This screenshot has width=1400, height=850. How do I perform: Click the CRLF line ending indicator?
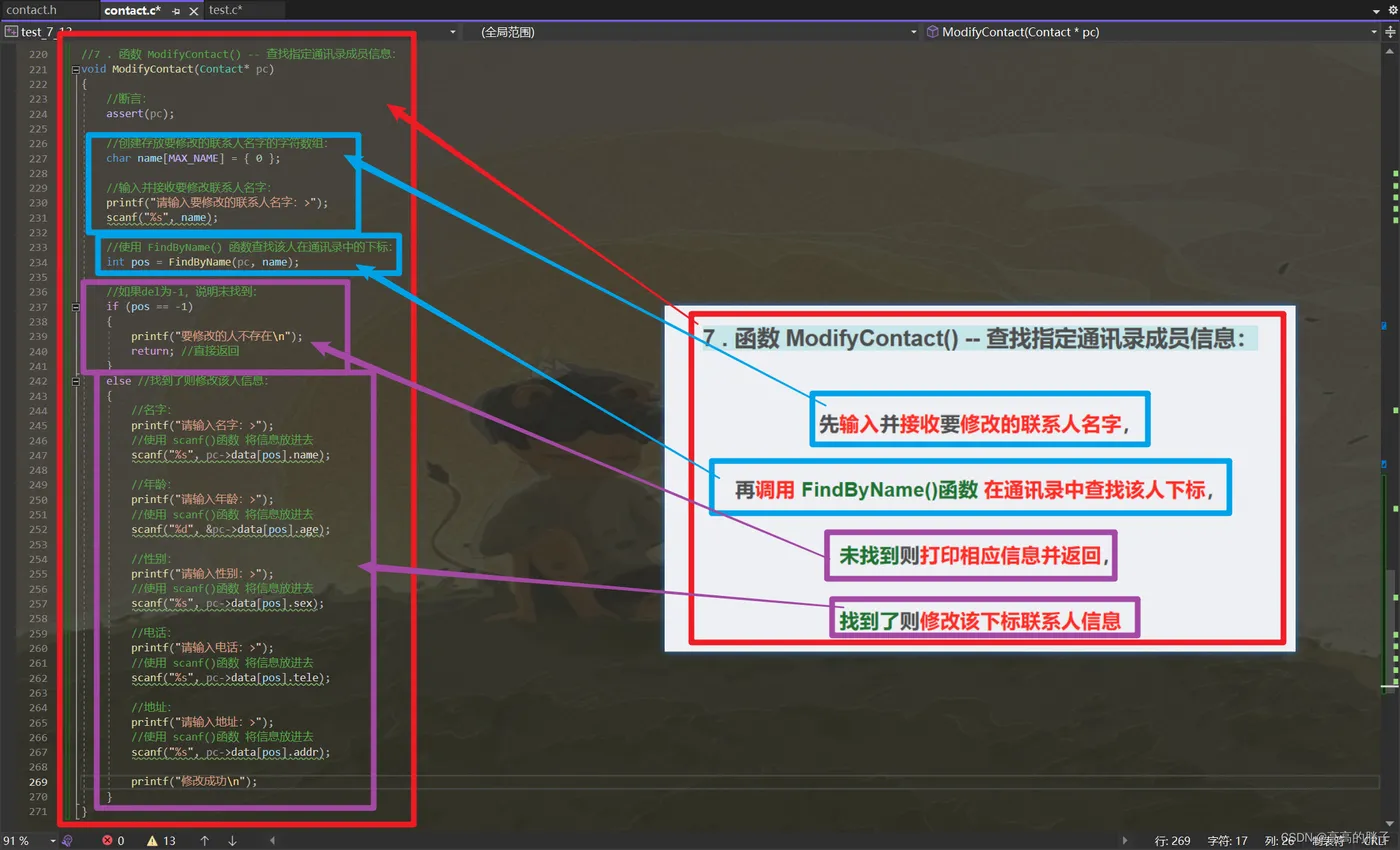1375,841
